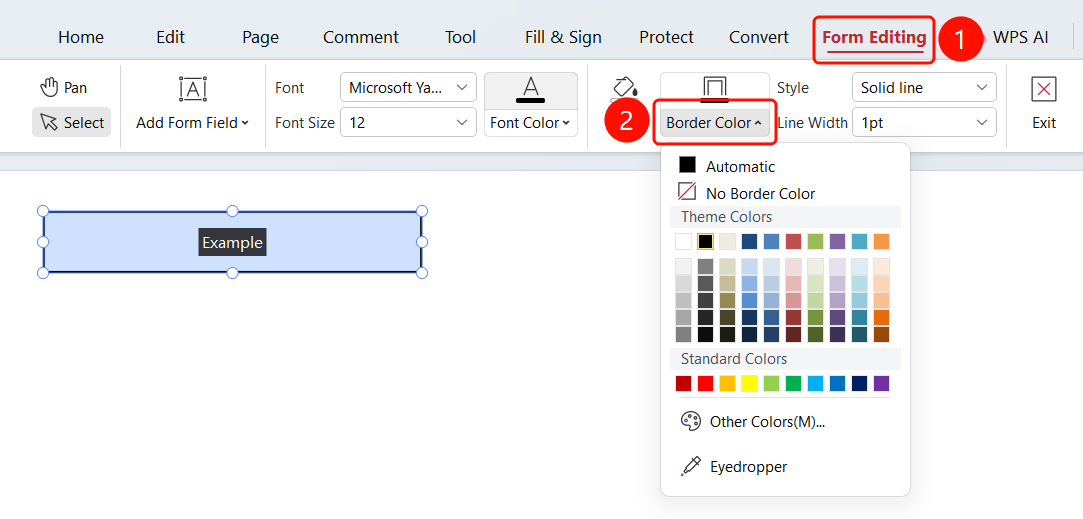Open the Page tab
Viewport: 1083px width, 519px height.
click(x=260, y=37)
